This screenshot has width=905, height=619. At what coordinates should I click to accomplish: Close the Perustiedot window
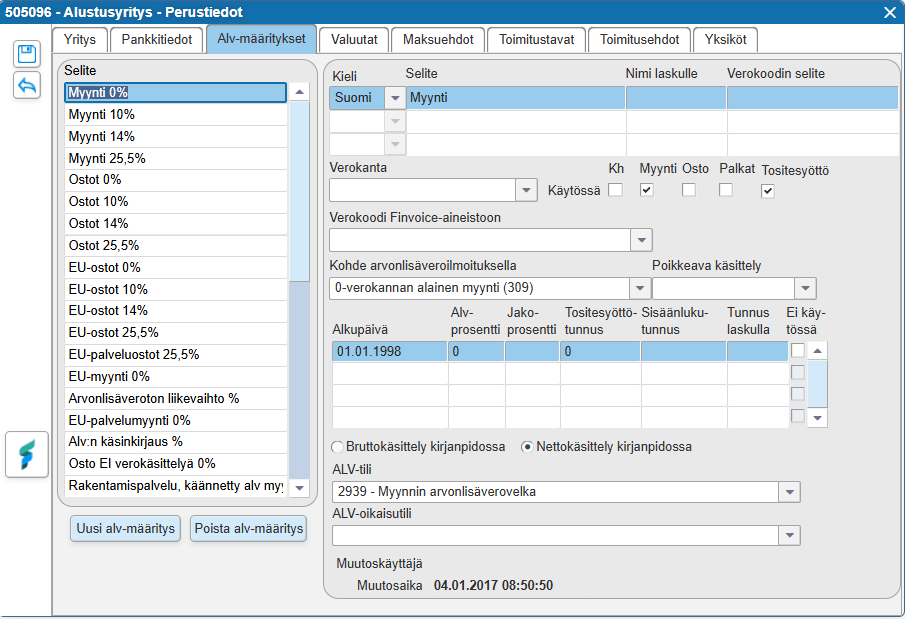890,12
